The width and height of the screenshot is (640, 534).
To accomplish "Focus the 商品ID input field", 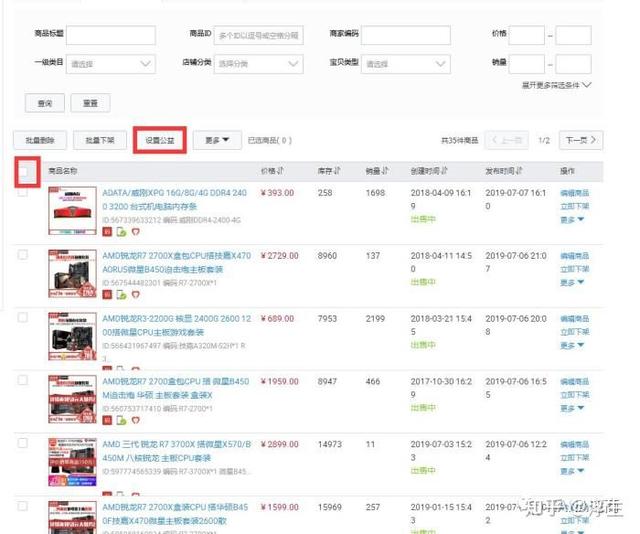I will coord(258,36).
